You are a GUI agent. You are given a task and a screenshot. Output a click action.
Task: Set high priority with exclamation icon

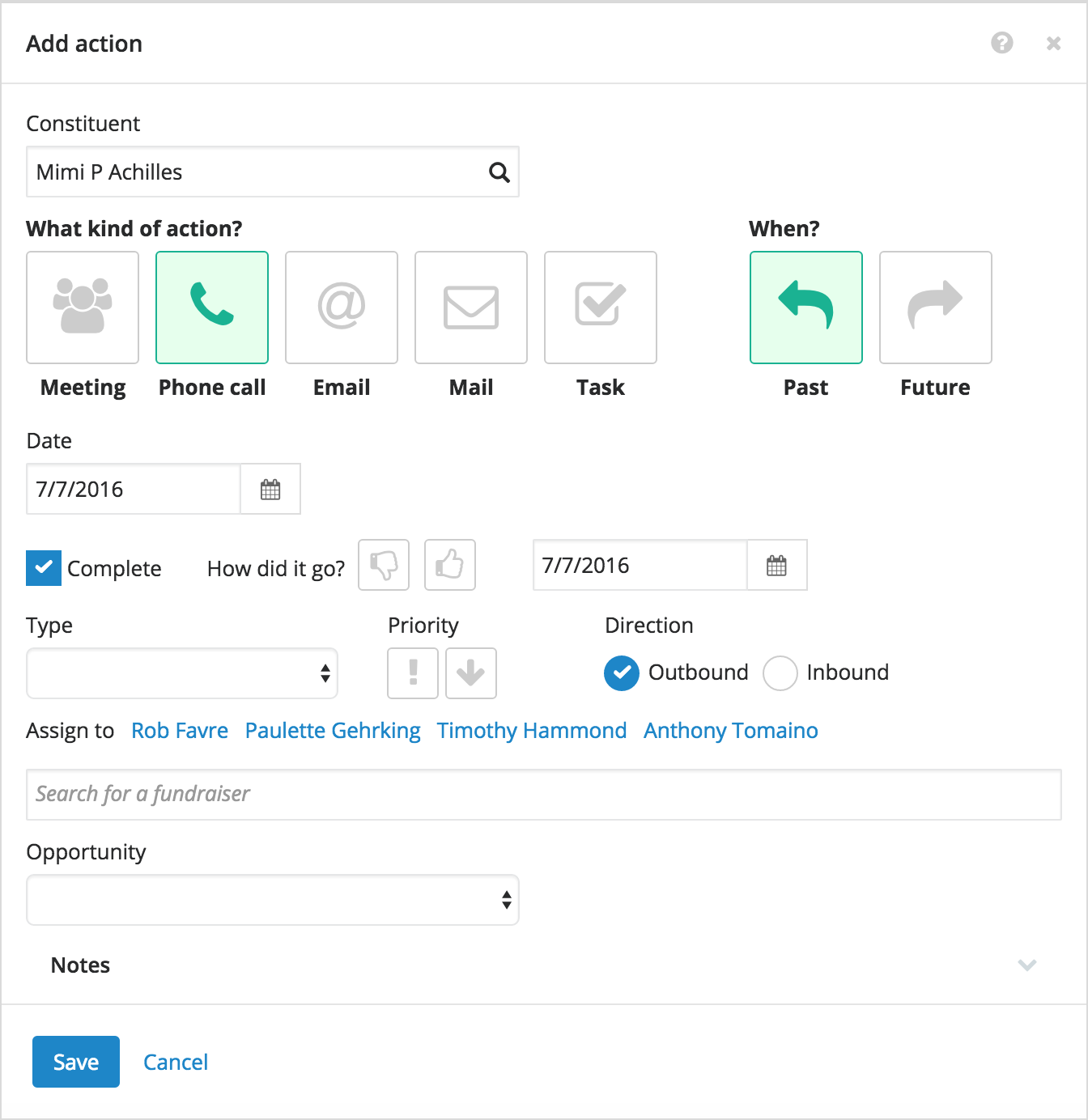tap(413, 673)
